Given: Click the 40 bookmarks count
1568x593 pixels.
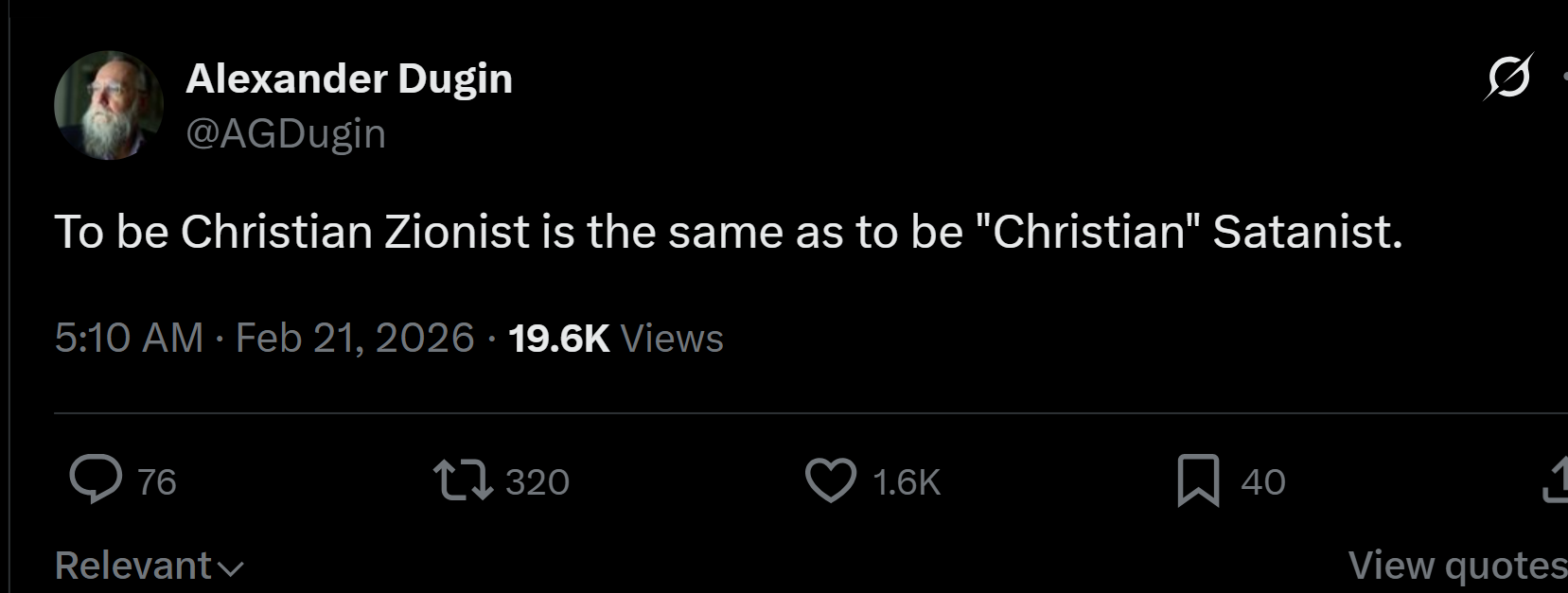Looking at the screenshot, I should tap(1263, 482).
